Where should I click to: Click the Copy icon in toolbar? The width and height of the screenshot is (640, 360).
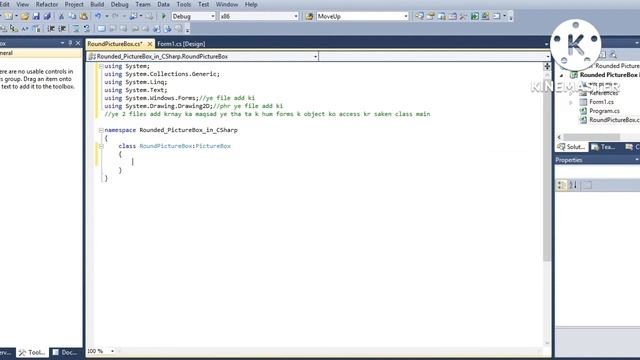pyautogui.click(x=72, y=16)
